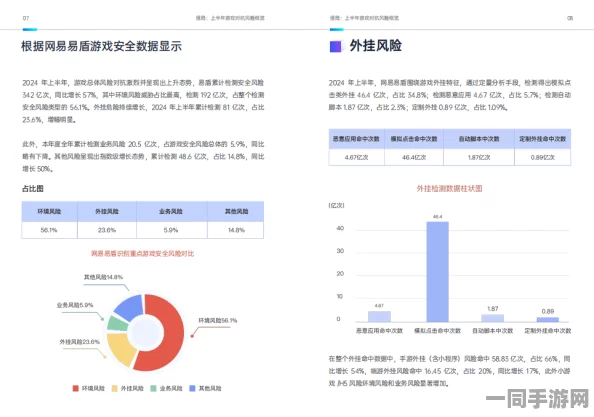
Task: Click the y-axis value 30
Action: coord(340,251)
